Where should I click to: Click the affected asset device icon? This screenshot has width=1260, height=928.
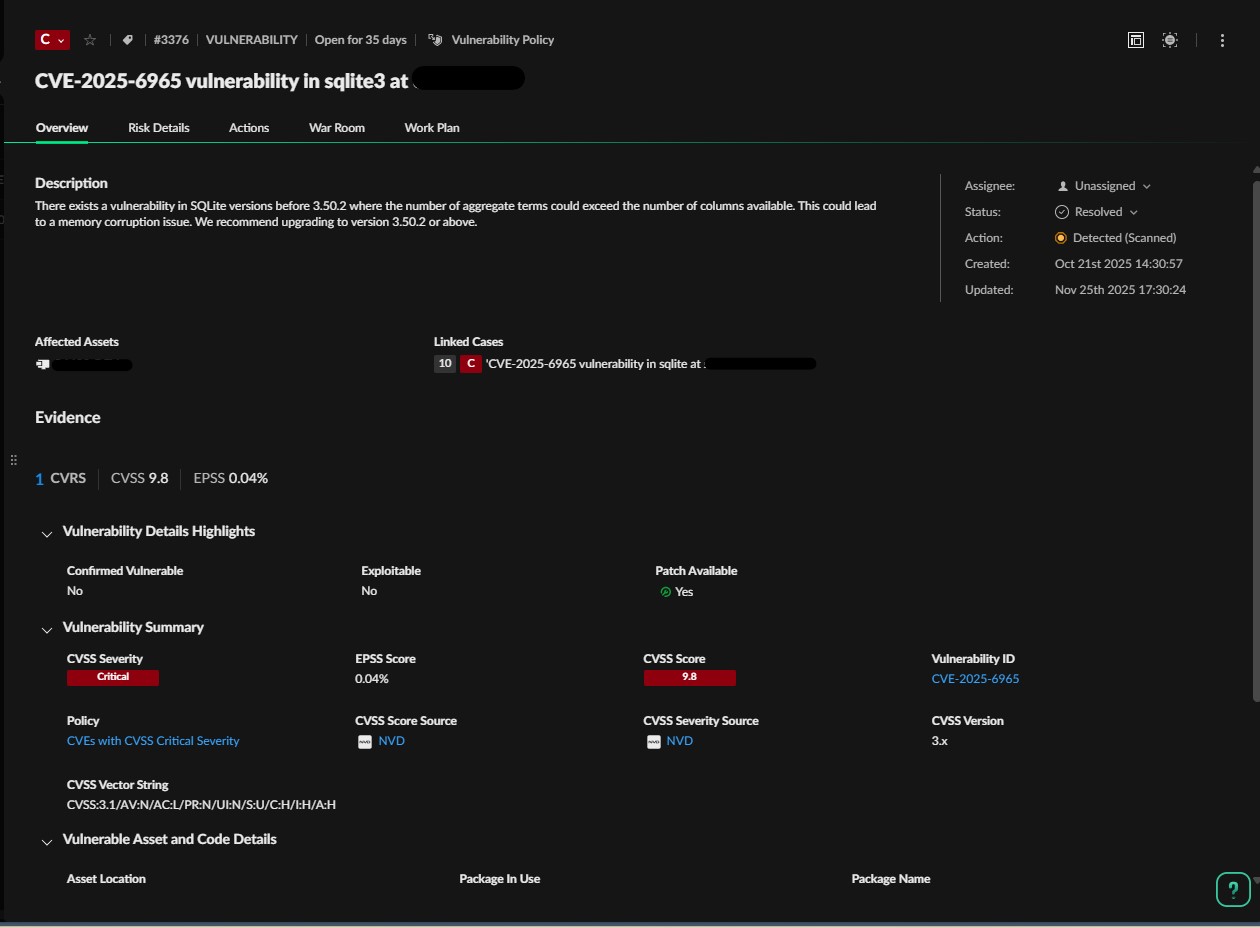coord(43,365)
